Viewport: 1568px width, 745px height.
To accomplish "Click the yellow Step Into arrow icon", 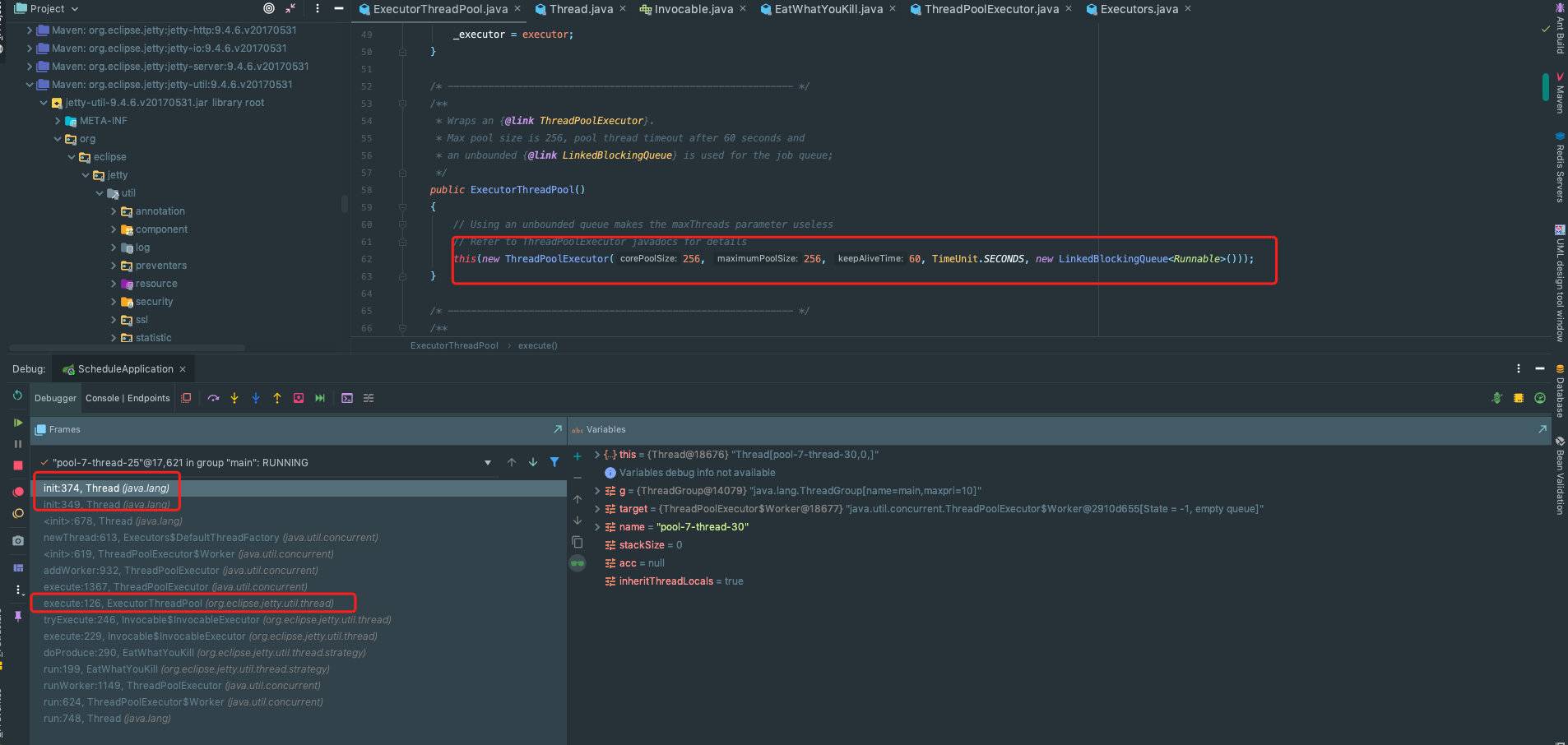I will (234, 398).
